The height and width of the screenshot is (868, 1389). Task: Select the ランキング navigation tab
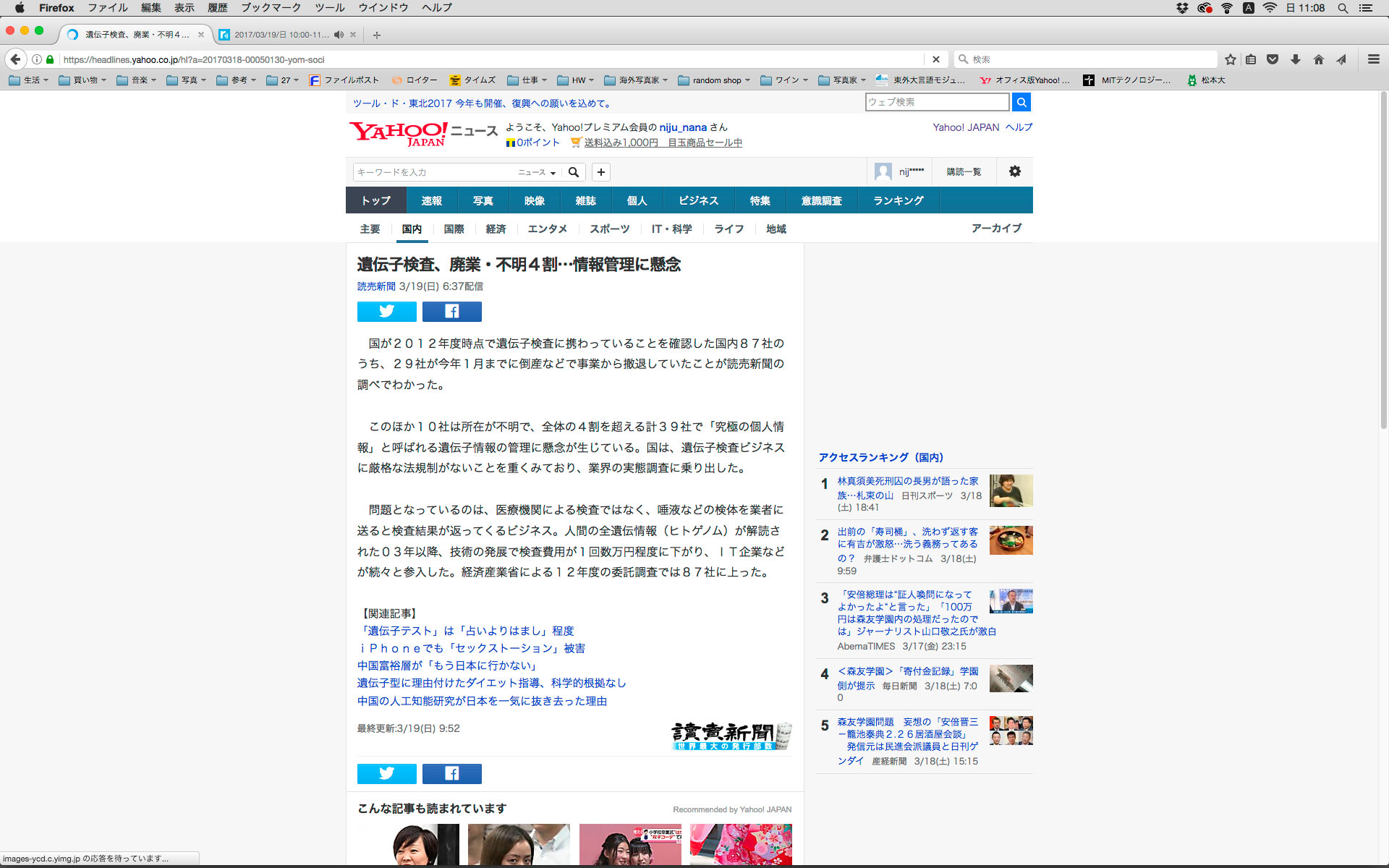tap(898, 200)
